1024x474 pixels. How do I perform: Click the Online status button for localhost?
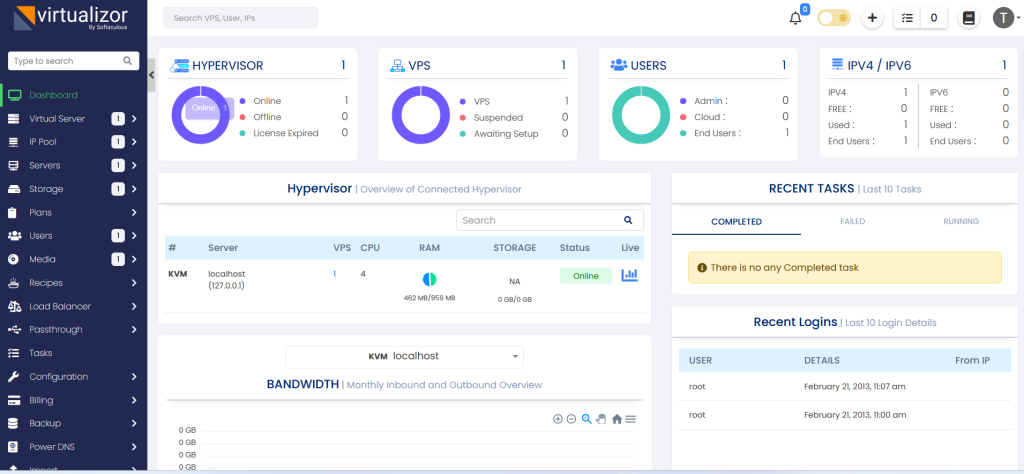pos(585,275)
